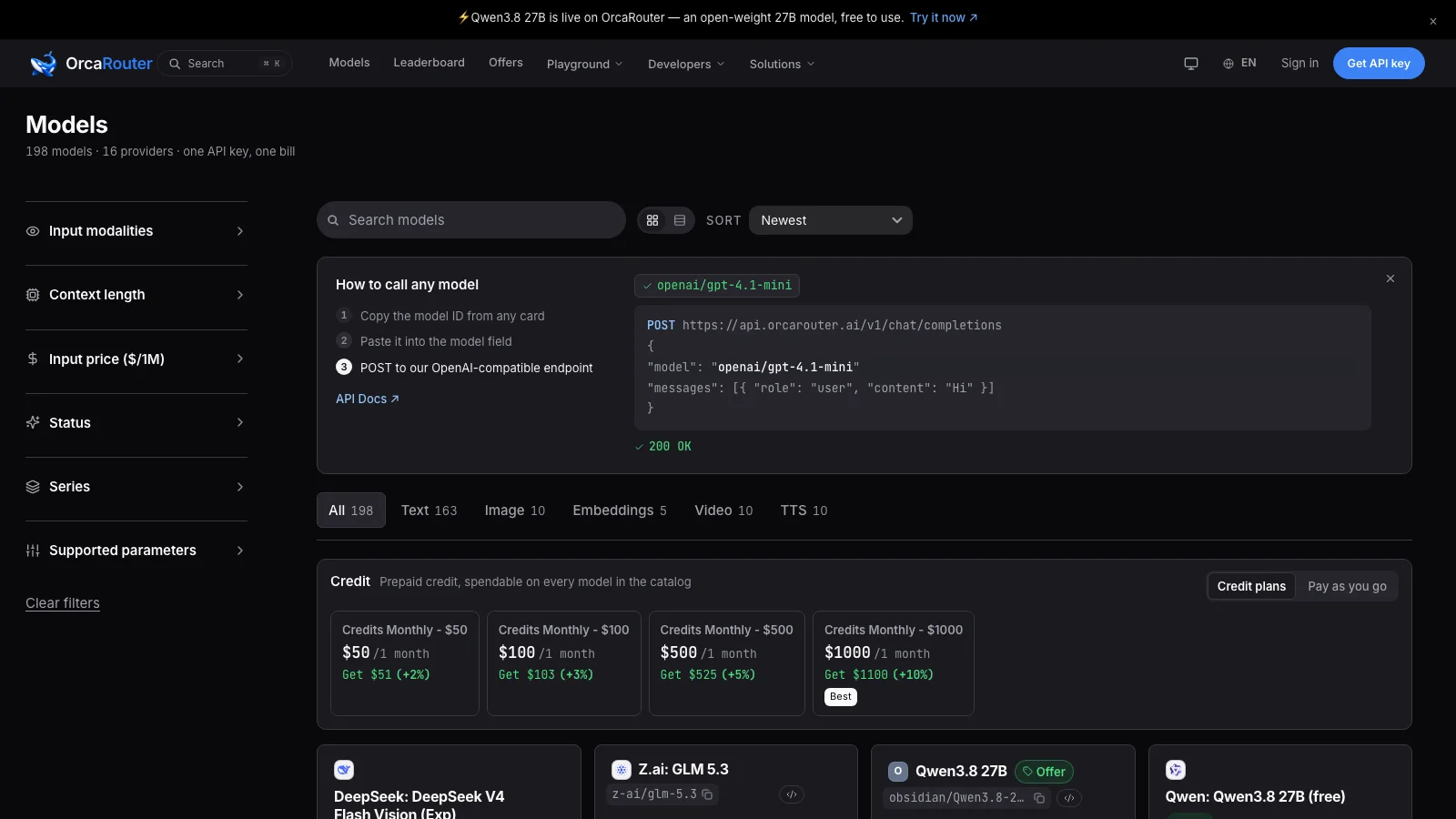
Task: Click the openai/gpt-4.1-mini model chip
Action: tap(717, 286)
